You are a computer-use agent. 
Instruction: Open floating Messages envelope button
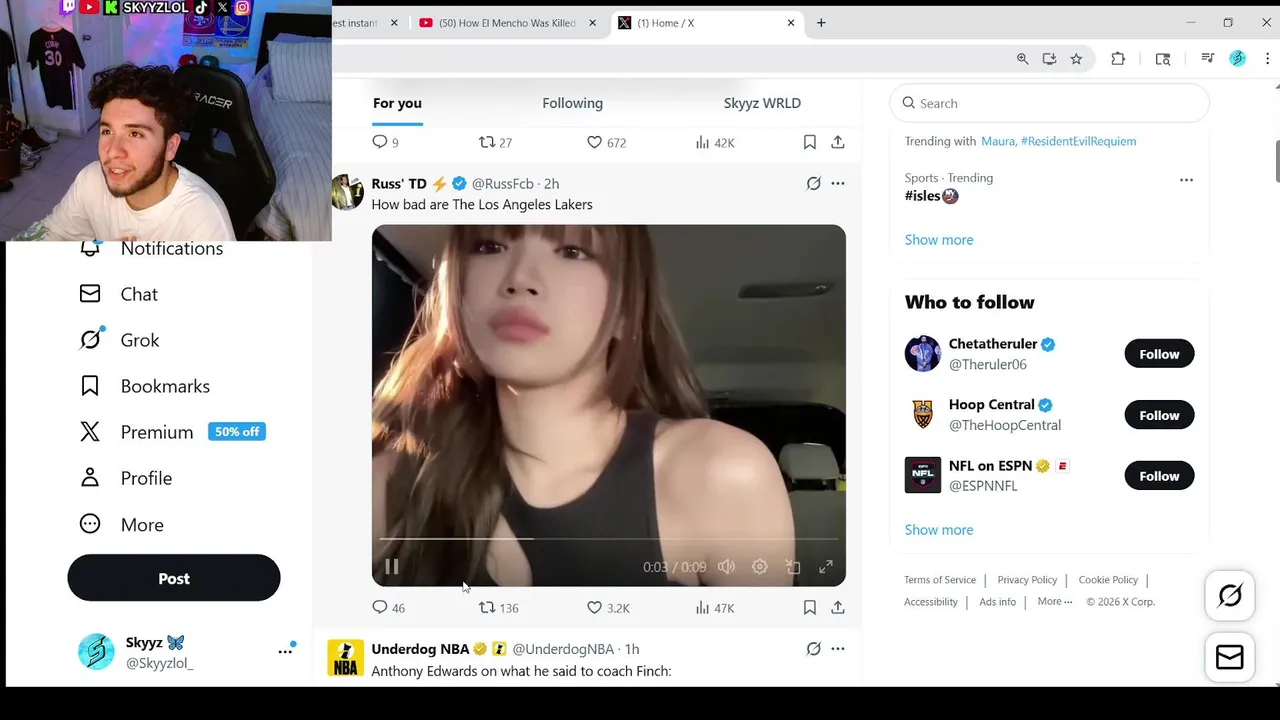click(x=1230, y=657)
